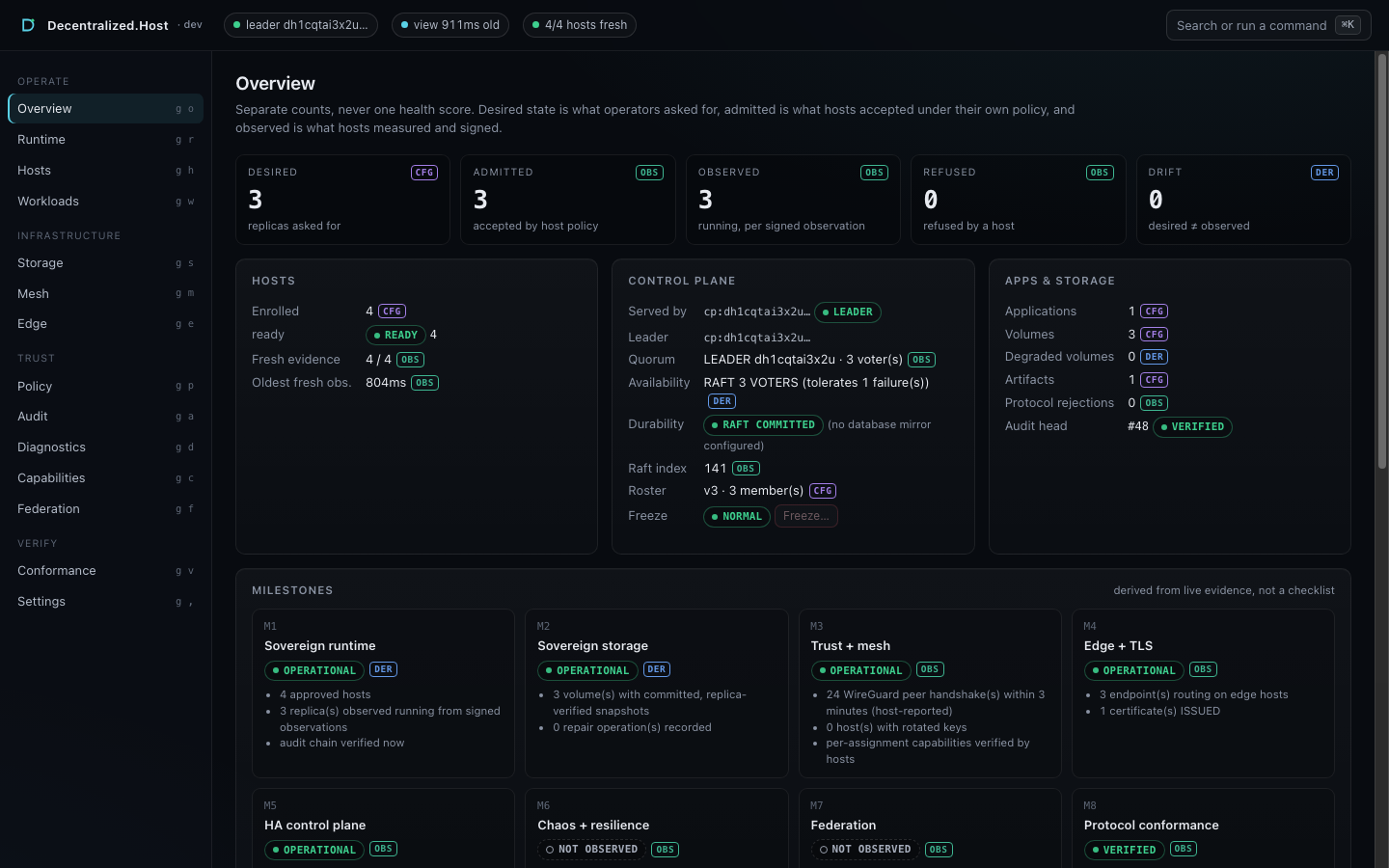Click the OPERATIONAL badge on Sovereign runtime
This screenshot has width=1389, height=868.
click(314, 670)
